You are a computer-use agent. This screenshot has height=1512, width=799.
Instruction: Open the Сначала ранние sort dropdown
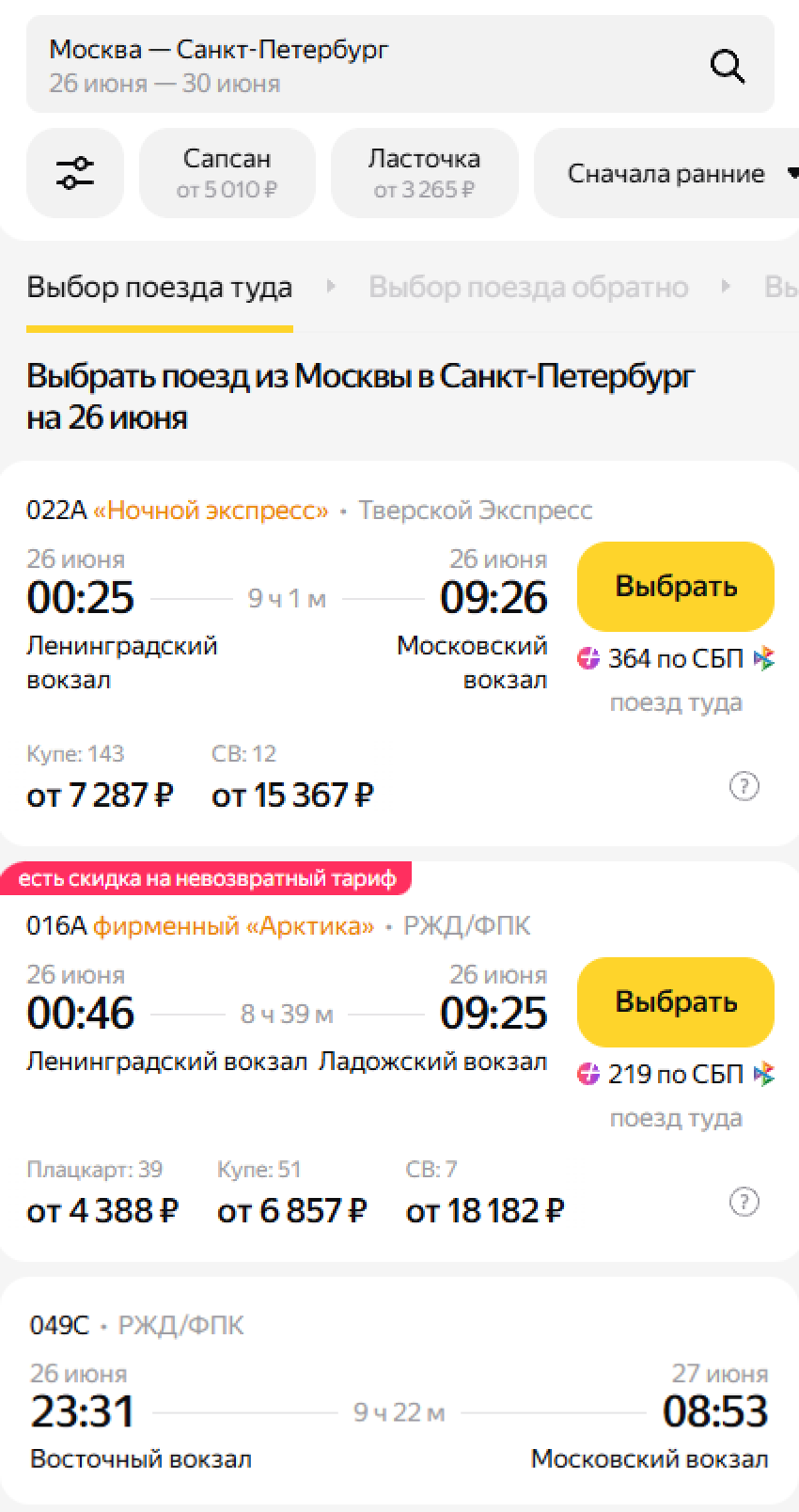point(672,174)
